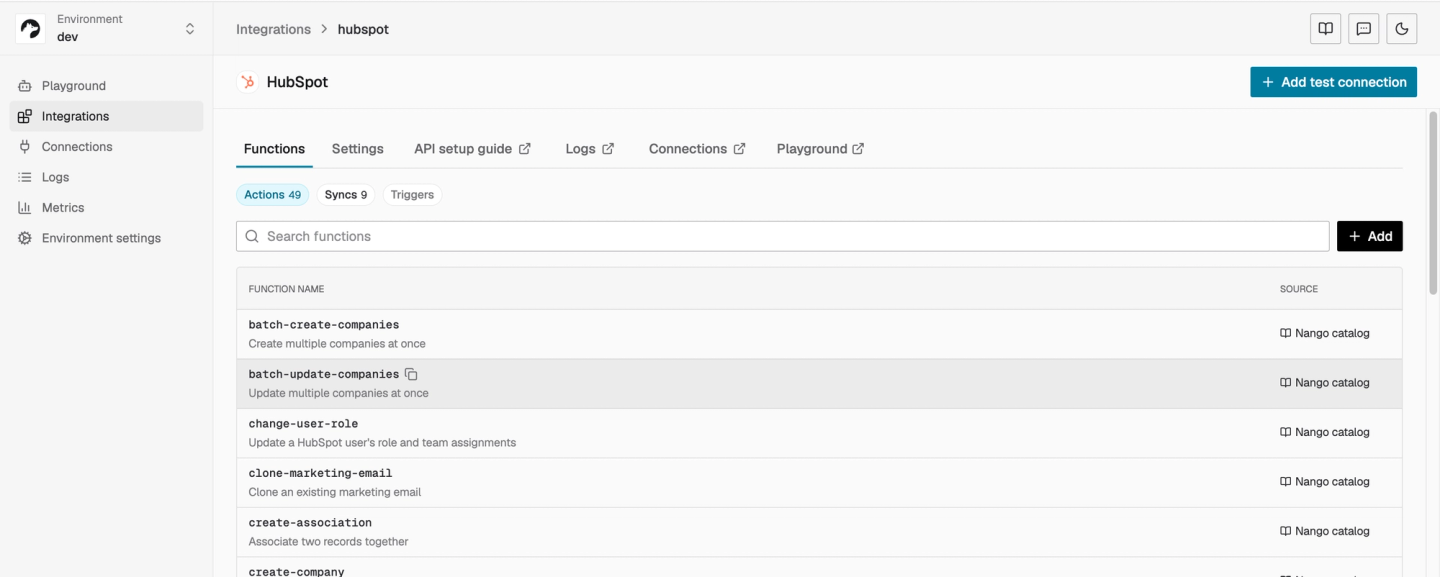Focus the Search functions field

pos(783,236)
